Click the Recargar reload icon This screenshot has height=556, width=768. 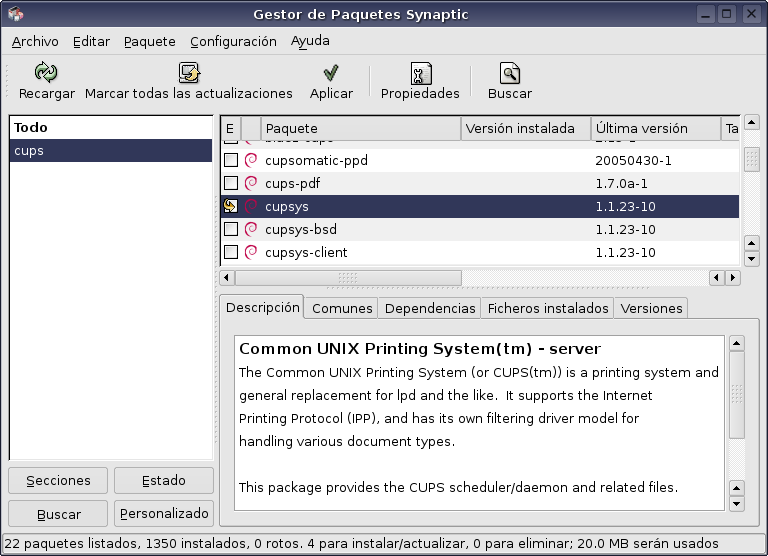click(46, 73)
